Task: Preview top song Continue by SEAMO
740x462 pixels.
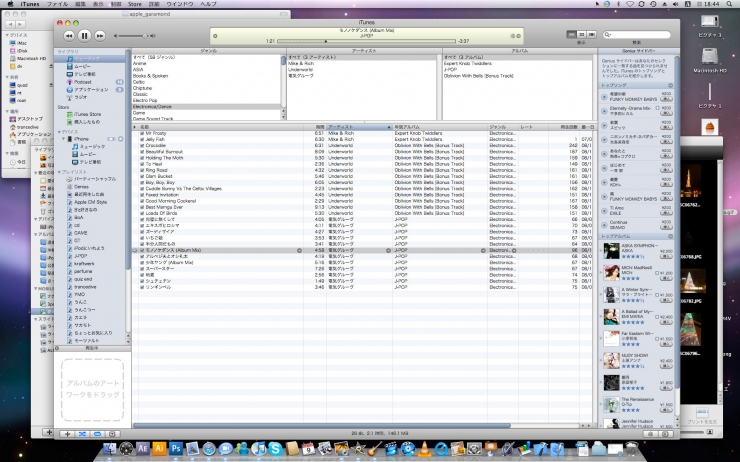Action: [604, 225]
